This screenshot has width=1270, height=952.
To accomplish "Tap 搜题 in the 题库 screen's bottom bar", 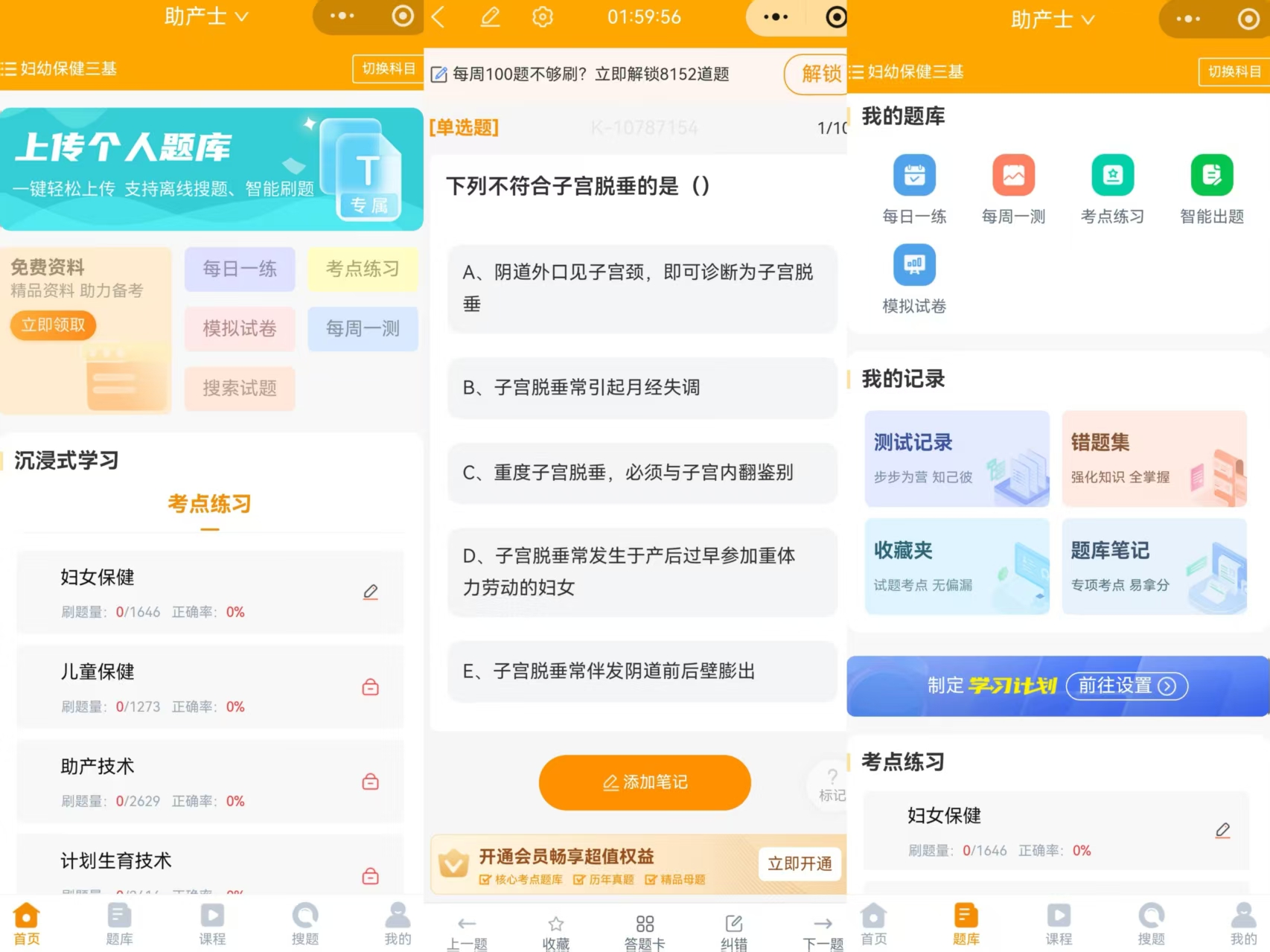I will coord(1152,924).
